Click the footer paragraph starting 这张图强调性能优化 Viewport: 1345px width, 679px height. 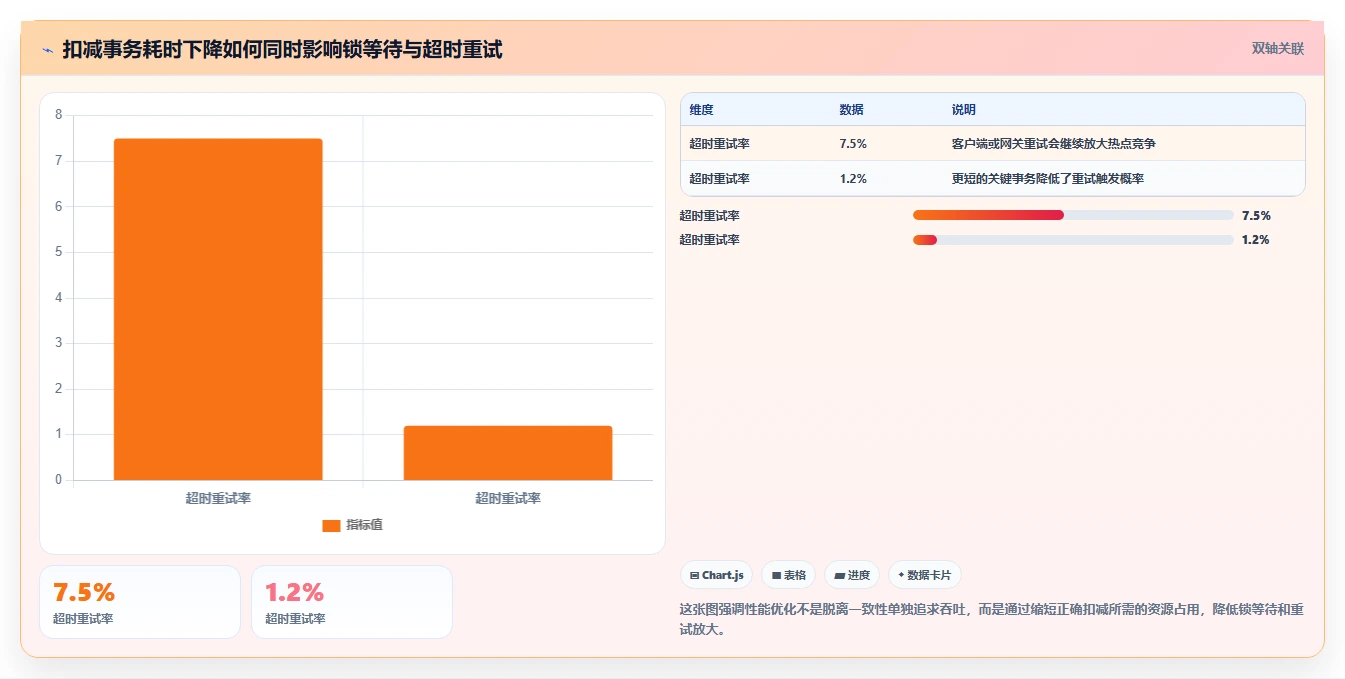(991, 619)
